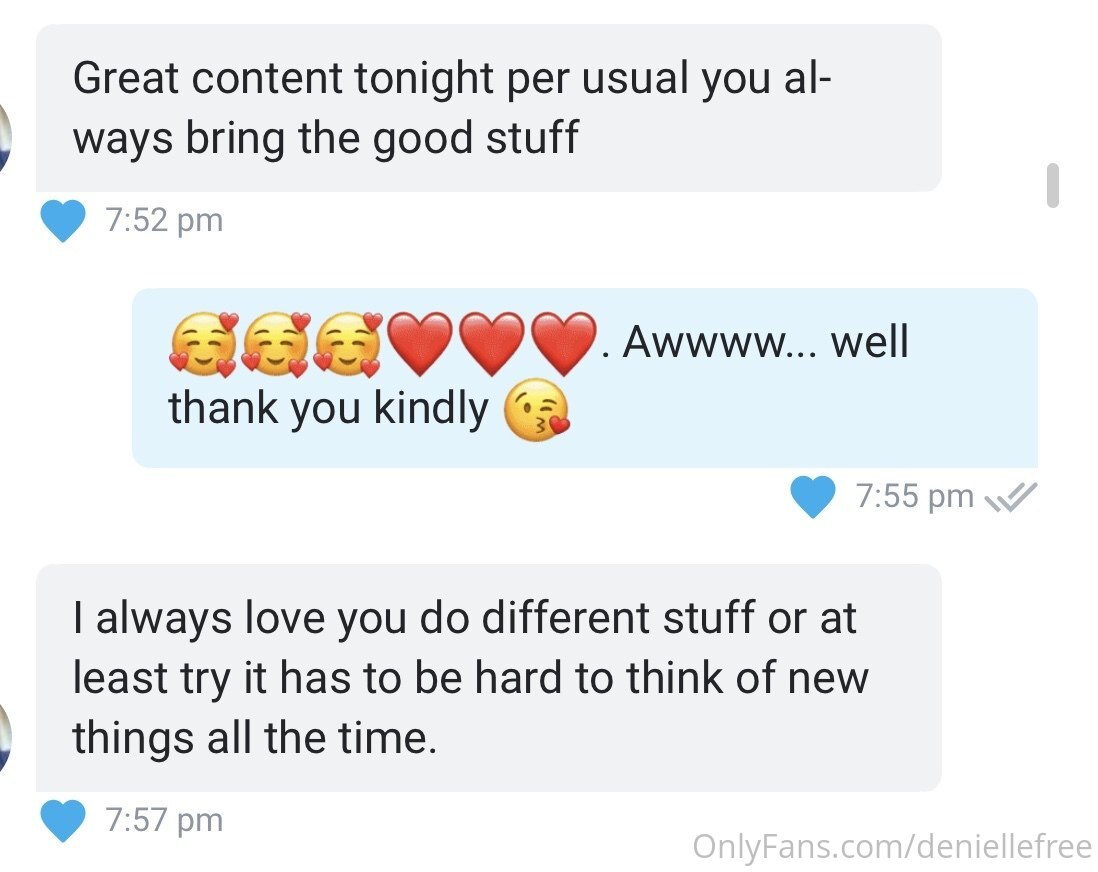This screenshot has height=872, width=1098.
Task: Click the sender avatar beside first message
Action: coord(6,137)
